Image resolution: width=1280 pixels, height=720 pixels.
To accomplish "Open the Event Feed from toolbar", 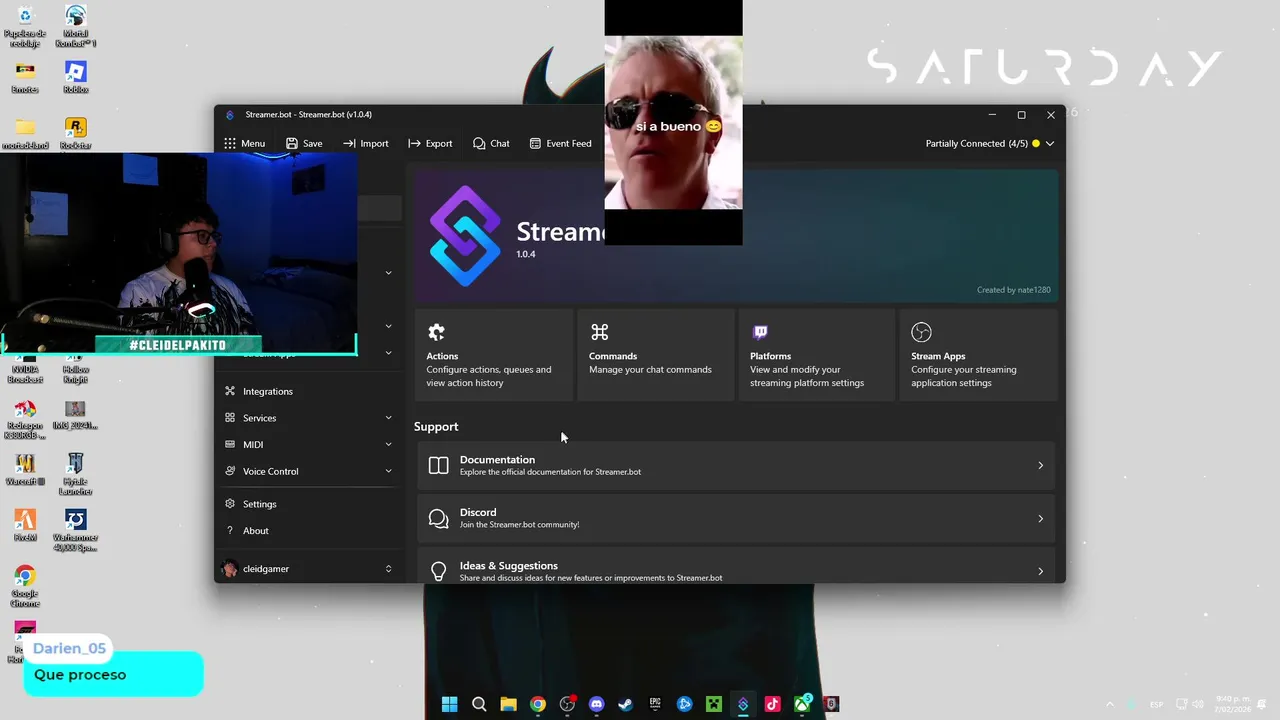I will tap(560, 144).
